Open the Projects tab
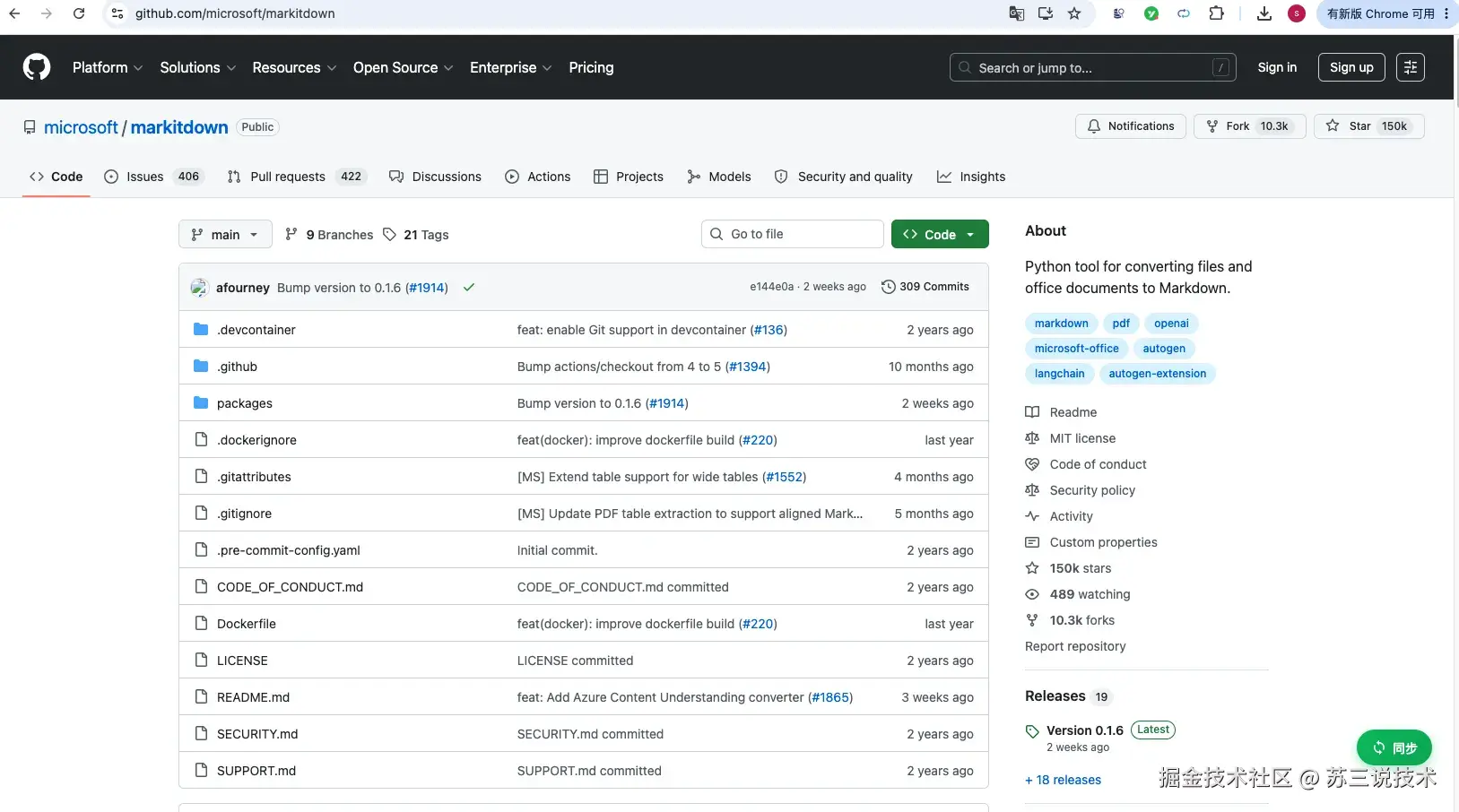Viewport: 1459px width, 812px height. click(x=629, y=177)
